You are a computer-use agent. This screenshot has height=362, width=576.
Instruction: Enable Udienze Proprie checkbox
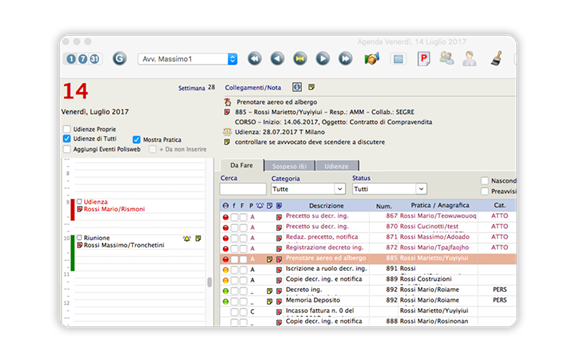[x=67, y=129]
